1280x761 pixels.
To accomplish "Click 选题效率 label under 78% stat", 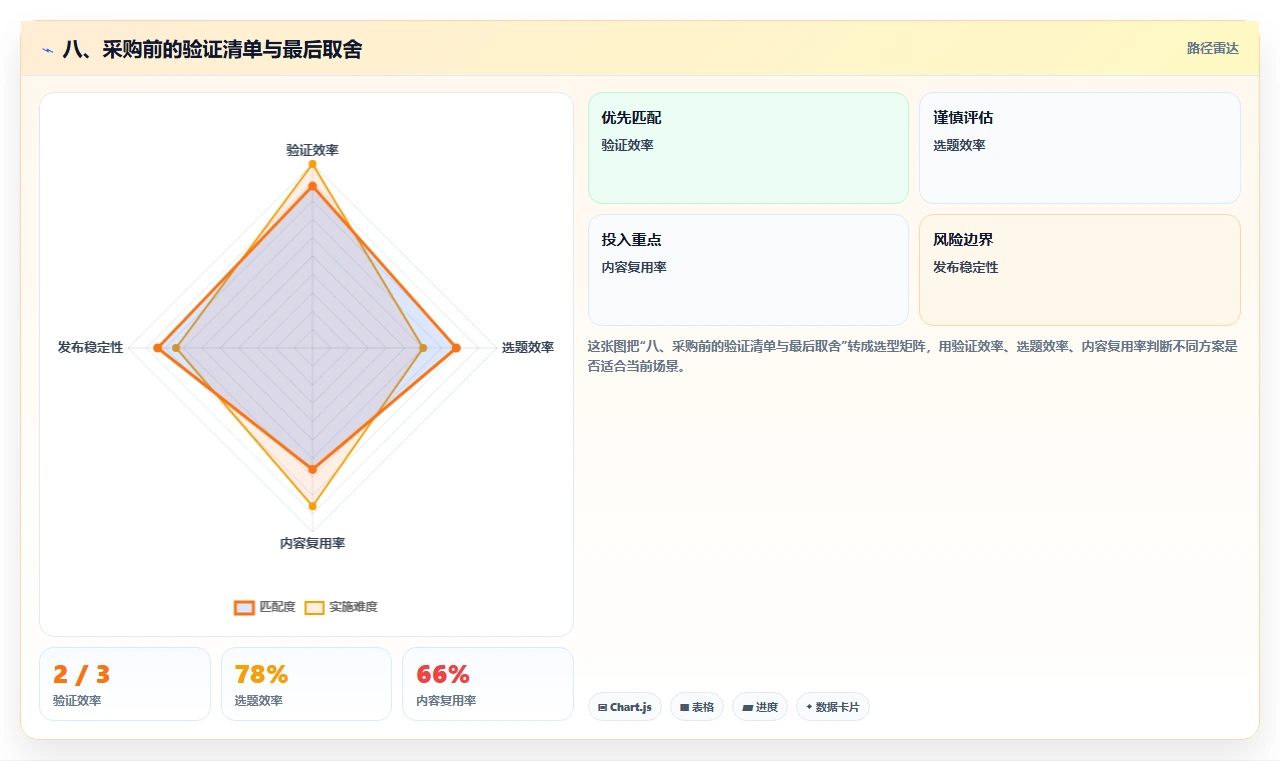I will point(258,701).
